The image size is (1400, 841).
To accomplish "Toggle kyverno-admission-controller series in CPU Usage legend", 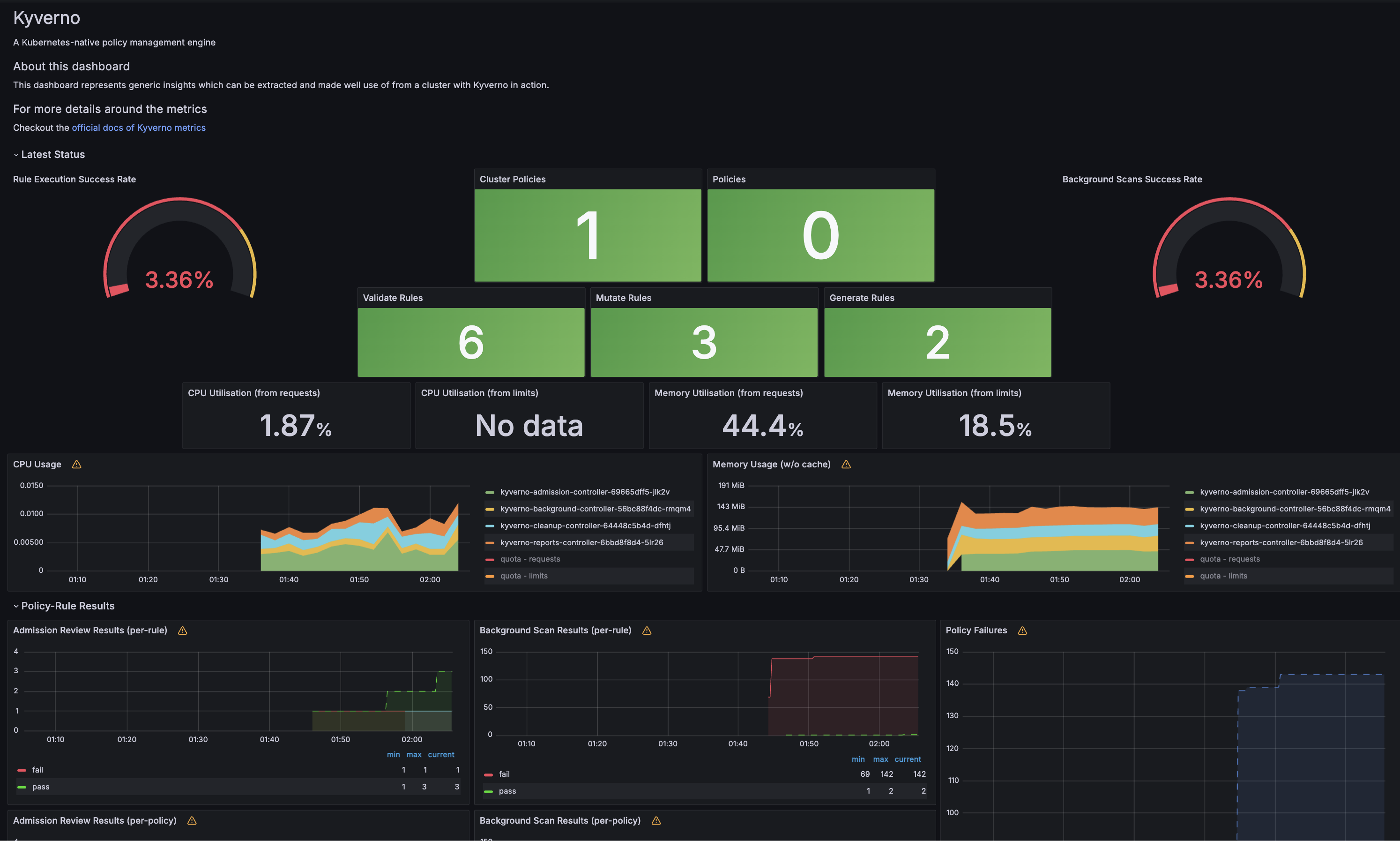I will click(584, 492).
